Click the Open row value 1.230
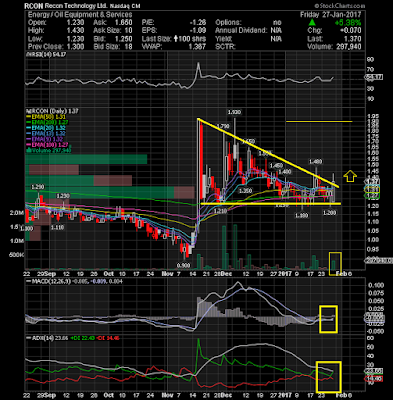Screen dimensions: 393x400 75,23
